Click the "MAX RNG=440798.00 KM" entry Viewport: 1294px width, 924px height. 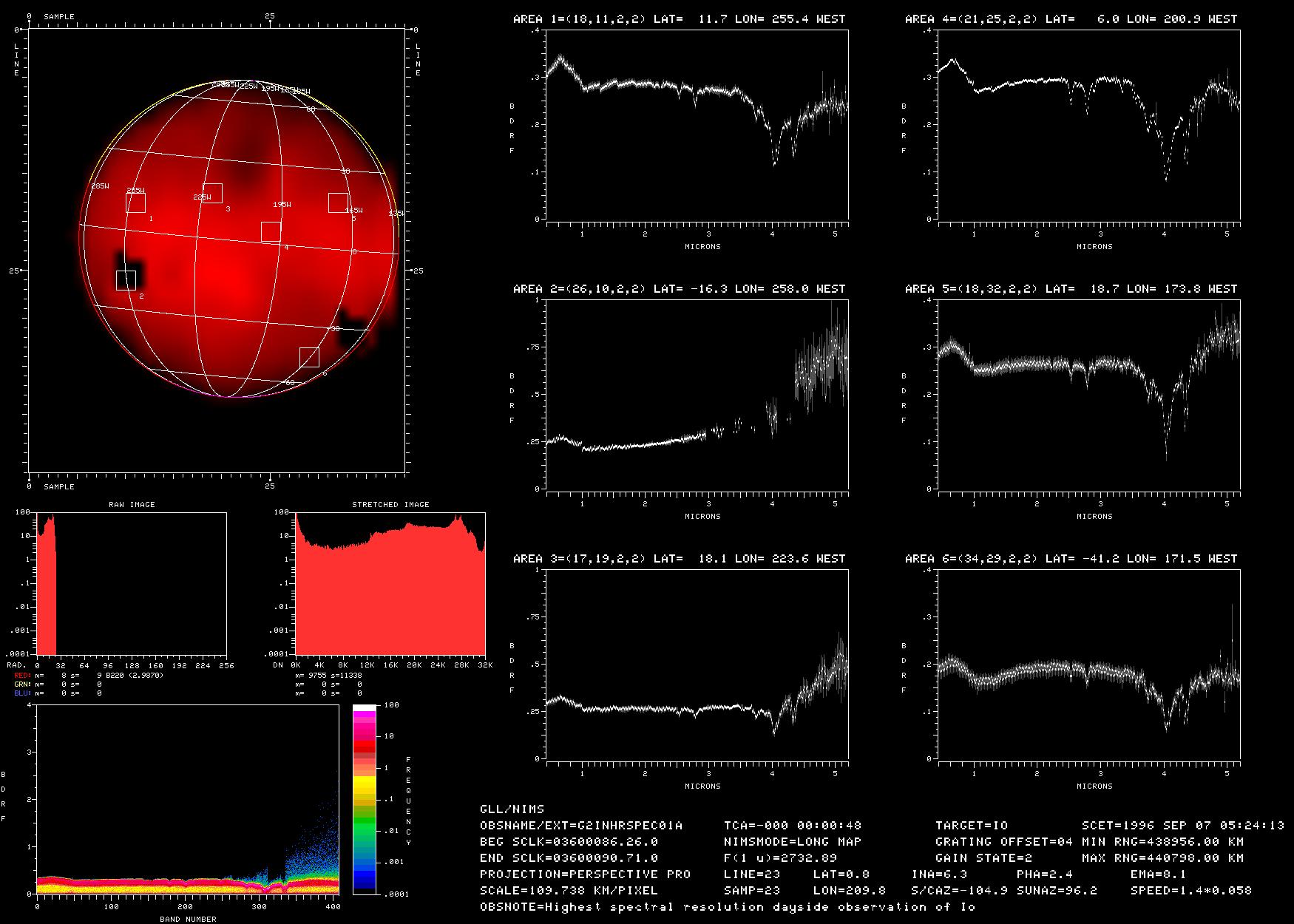click(1162, 857)
